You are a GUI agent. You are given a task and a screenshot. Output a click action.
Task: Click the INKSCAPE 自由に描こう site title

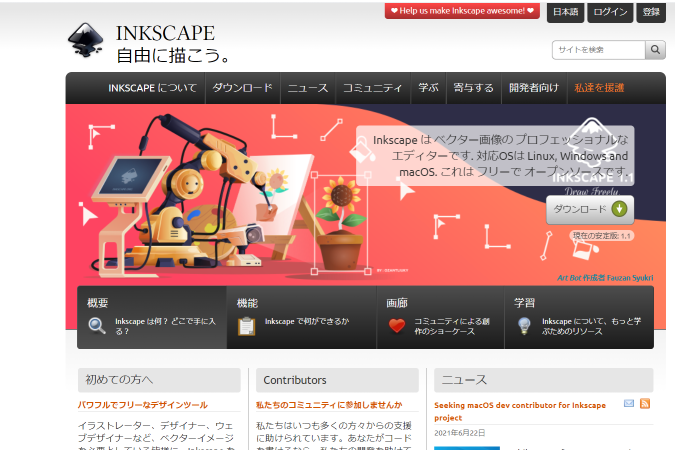tap(172, 44)
